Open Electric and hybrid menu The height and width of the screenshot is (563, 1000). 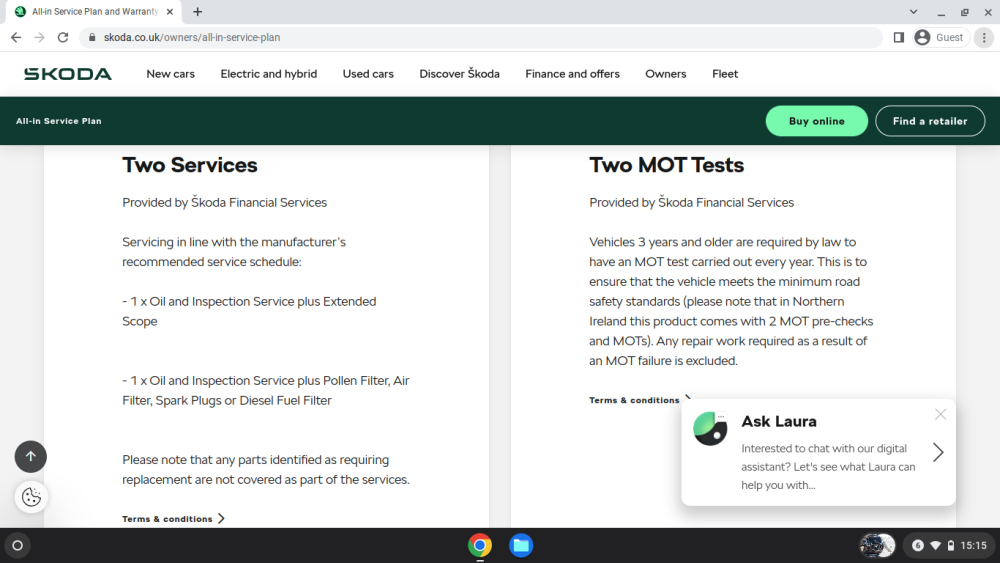coord(268,74)
